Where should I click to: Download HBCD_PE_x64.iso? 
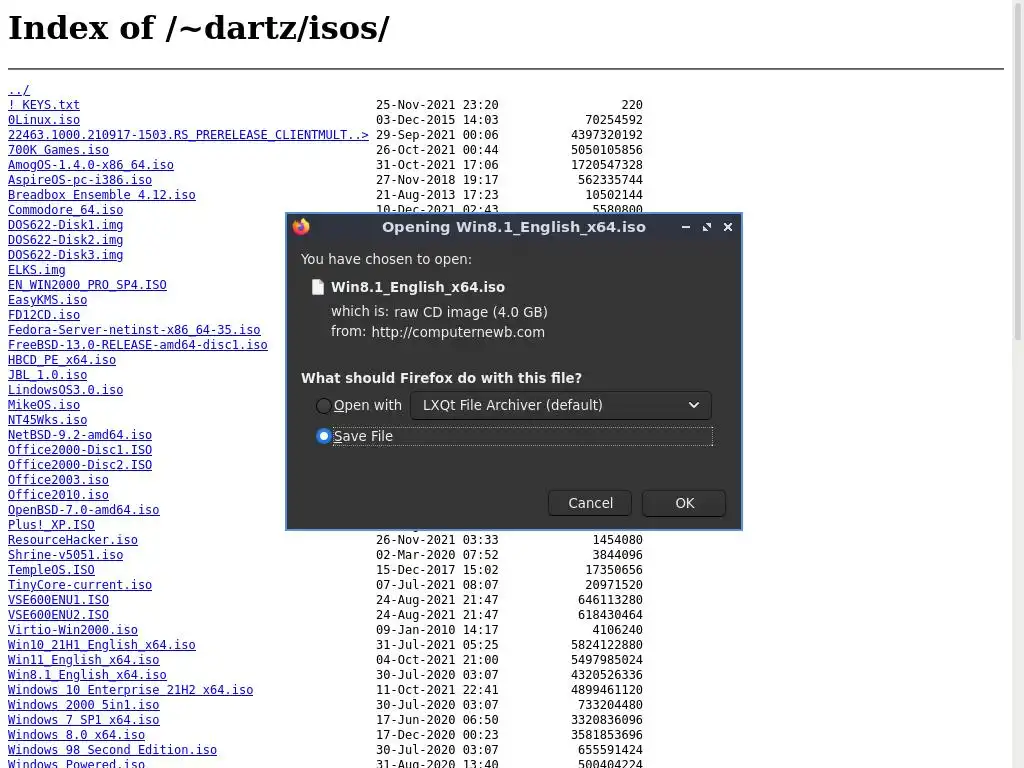coord(62,360)
